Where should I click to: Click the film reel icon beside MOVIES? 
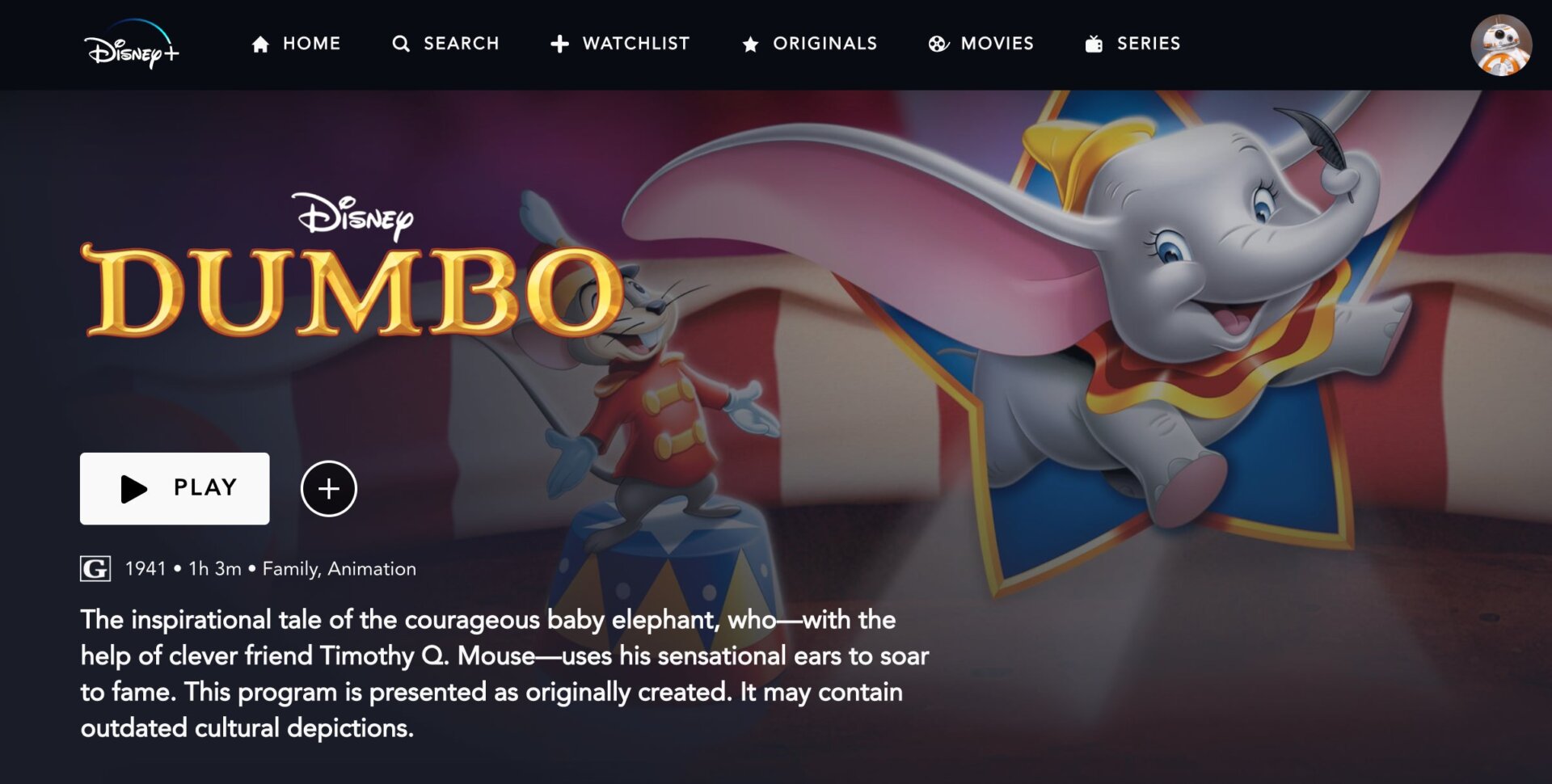click(x=938, y=44)
